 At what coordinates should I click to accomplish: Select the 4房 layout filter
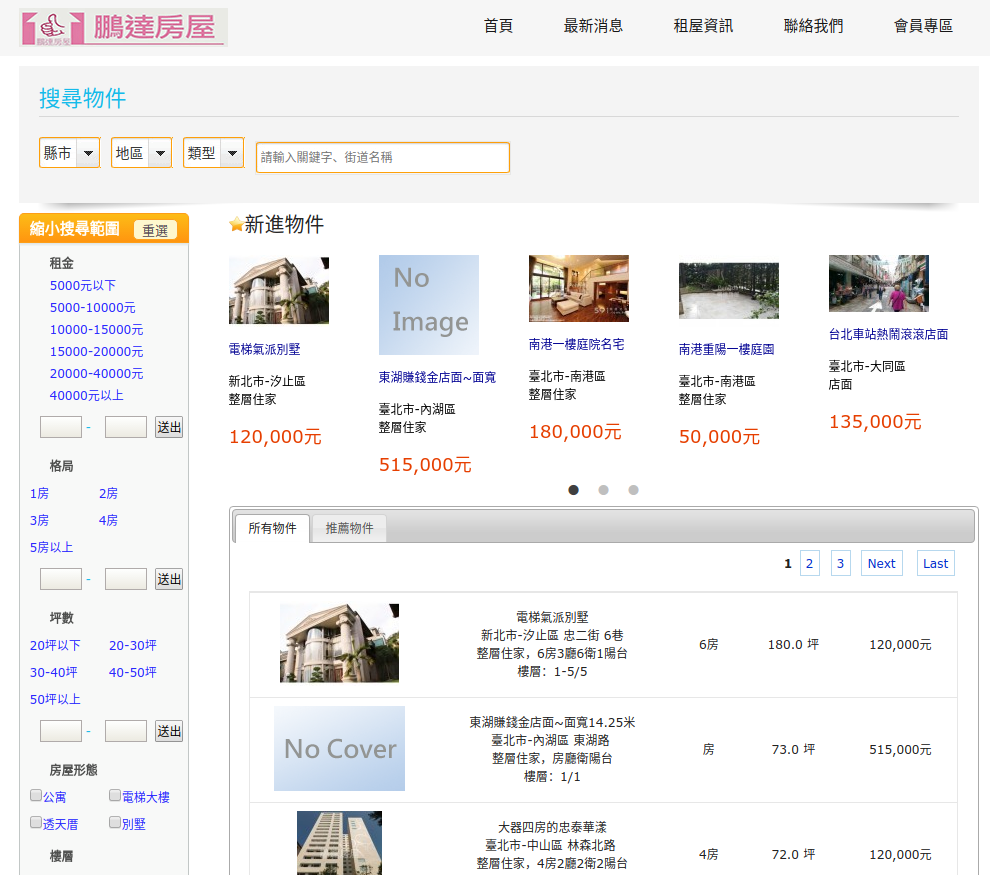tap(108, 520)
